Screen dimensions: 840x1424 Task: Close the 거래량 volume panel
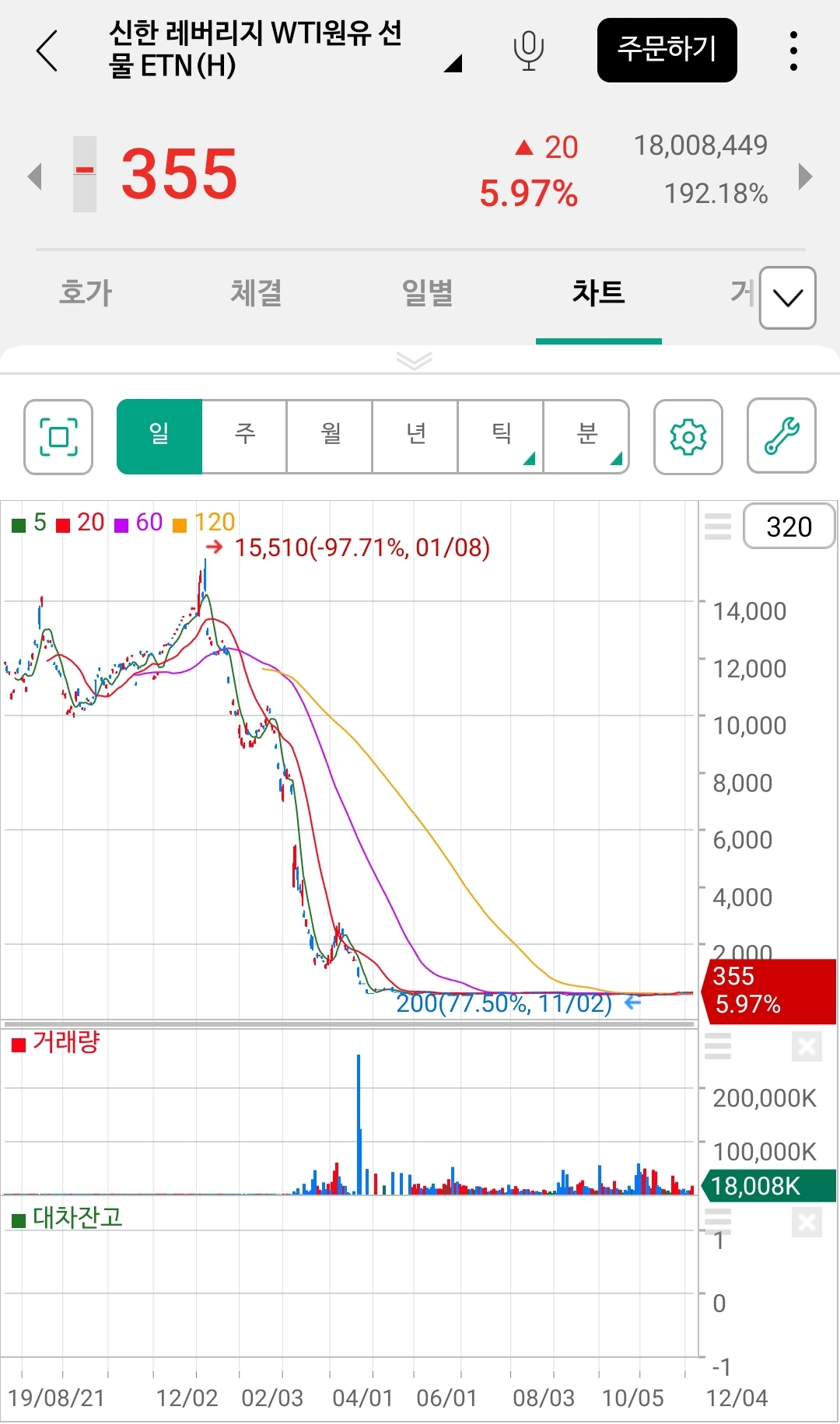point(807,1047)
